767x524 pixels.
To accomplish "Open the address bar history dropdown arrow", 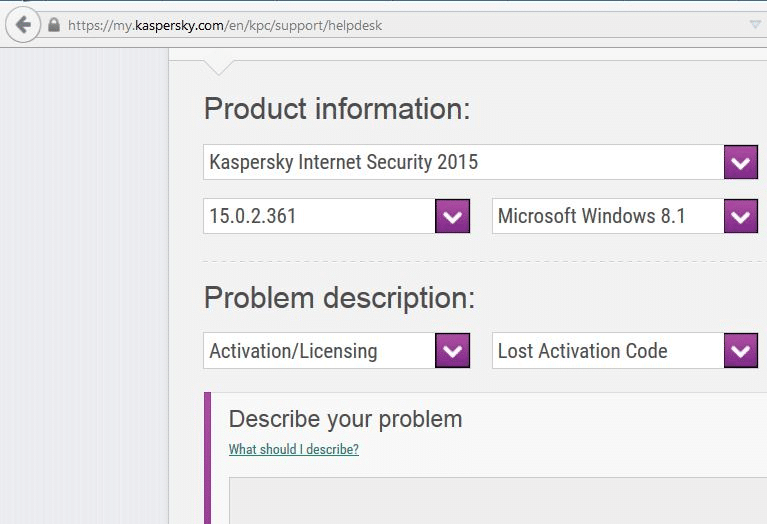I will coord(756,24).
